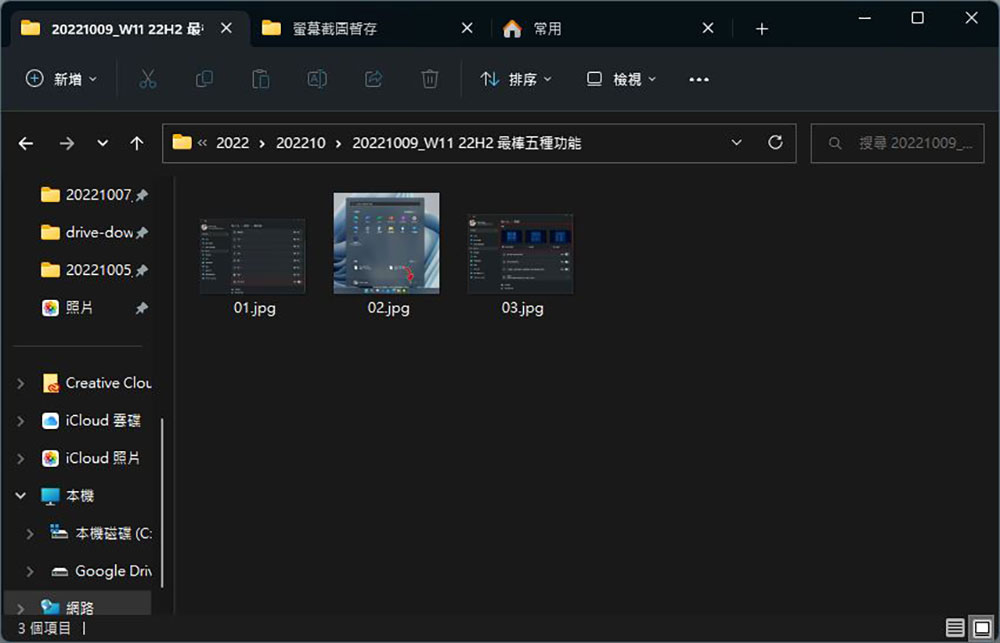Click the Copy icon in toolbar
Image resolution: width=1000 pixels, height=643 pixels.
click(x=204, y=79)
